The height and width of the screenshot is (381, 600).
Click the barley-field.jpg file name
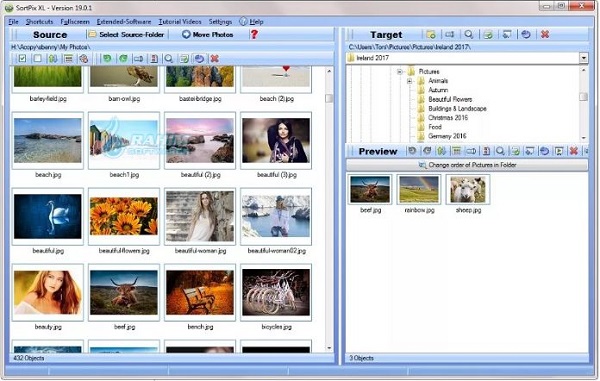point(48,99)
